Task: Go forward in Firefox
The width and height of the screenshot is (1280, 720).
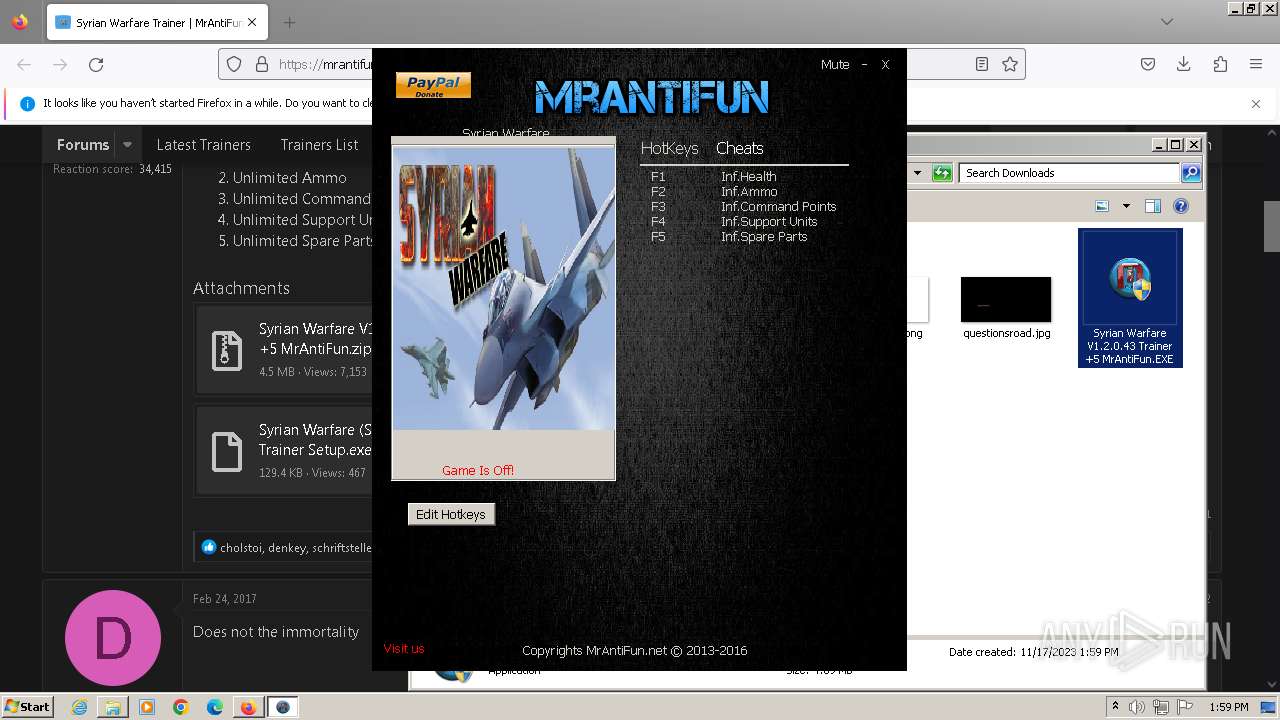Action: [60, 64]
